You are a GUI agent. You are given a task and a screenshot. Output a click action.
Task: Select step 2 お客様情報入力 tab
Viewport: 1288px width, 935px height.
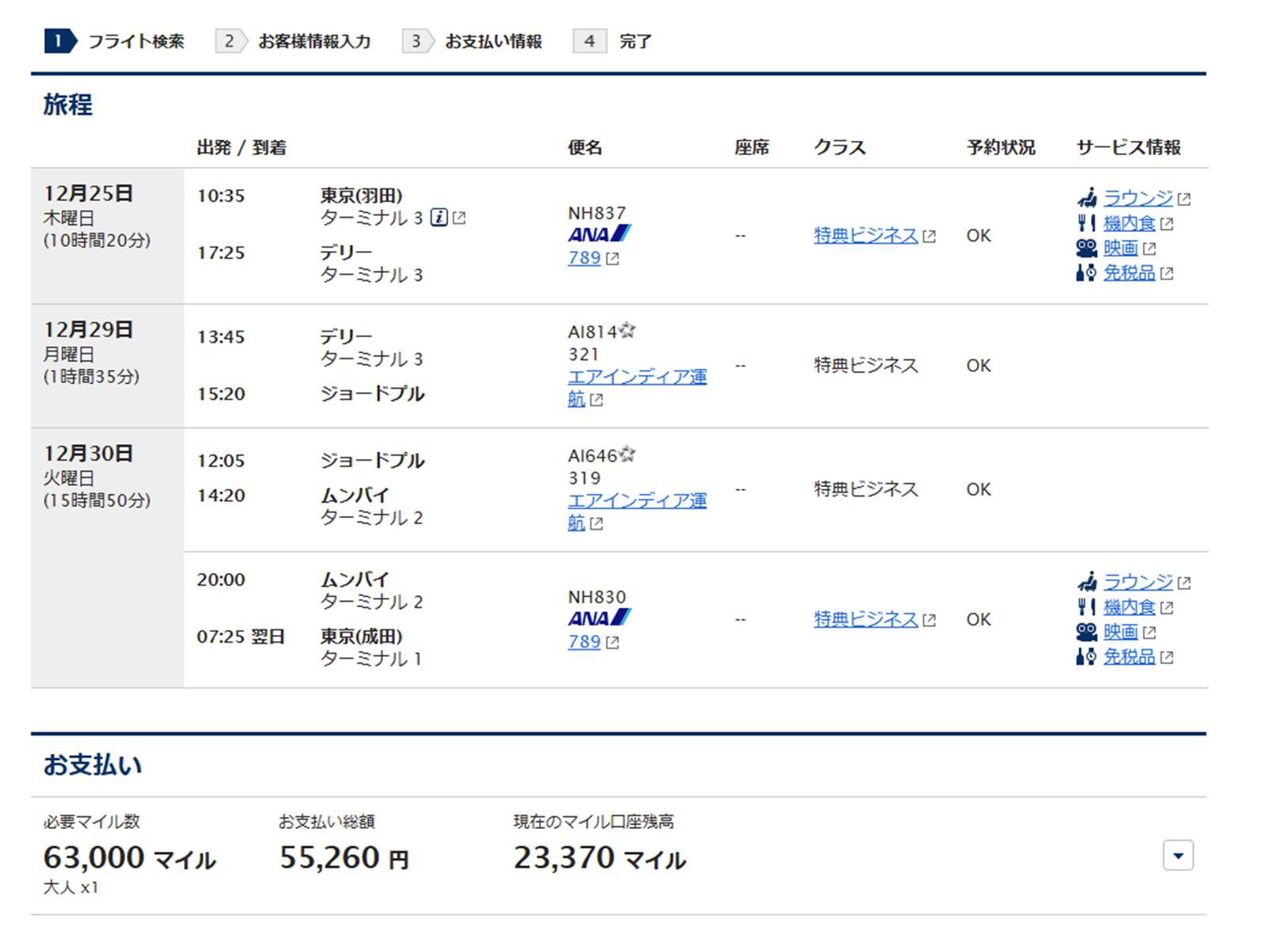294,41
